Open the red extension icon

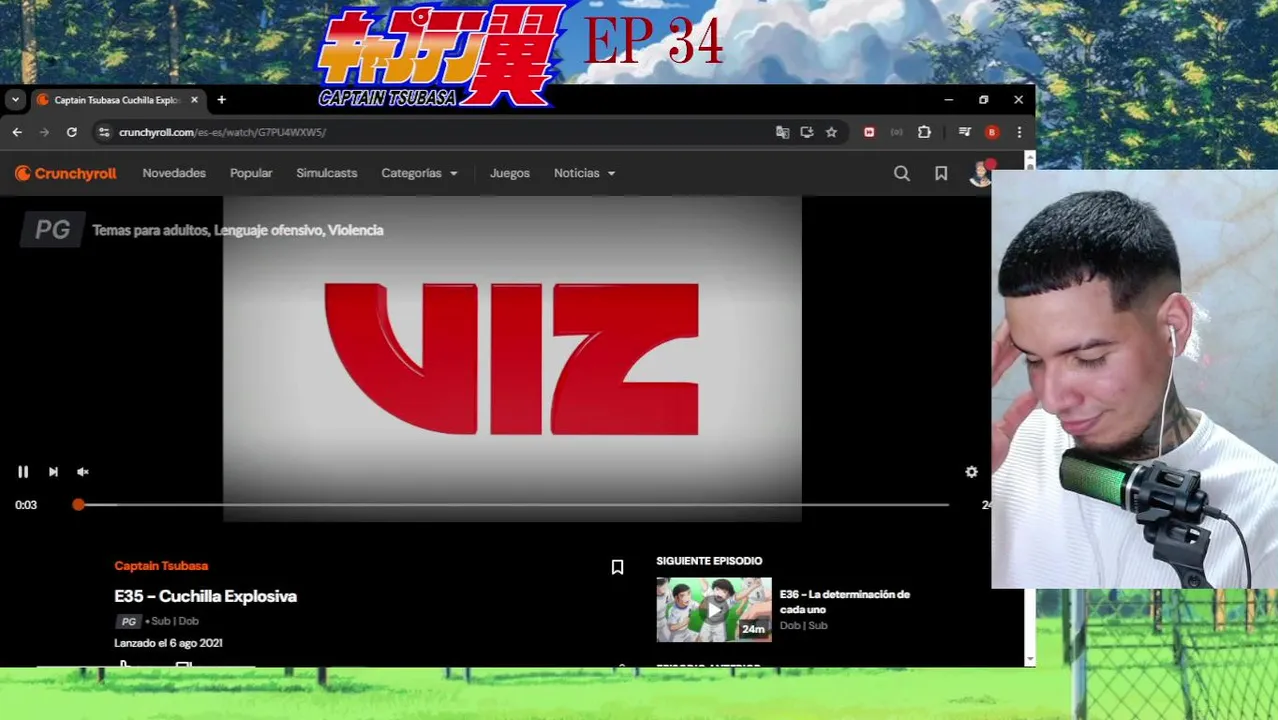(x=869, y=132)
